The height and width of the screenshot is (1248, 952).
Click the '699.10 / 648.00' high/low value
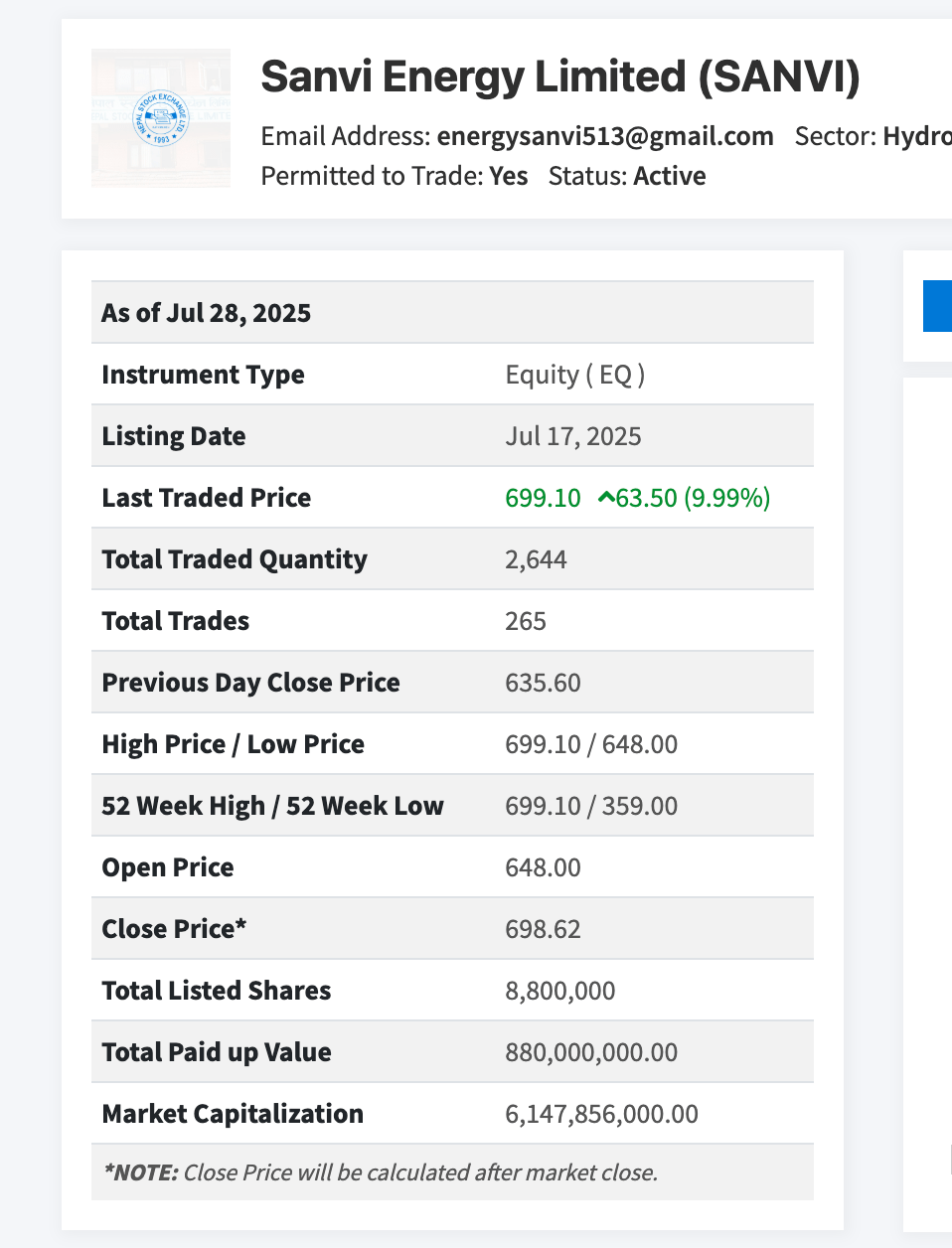click(x=591, y=744)
